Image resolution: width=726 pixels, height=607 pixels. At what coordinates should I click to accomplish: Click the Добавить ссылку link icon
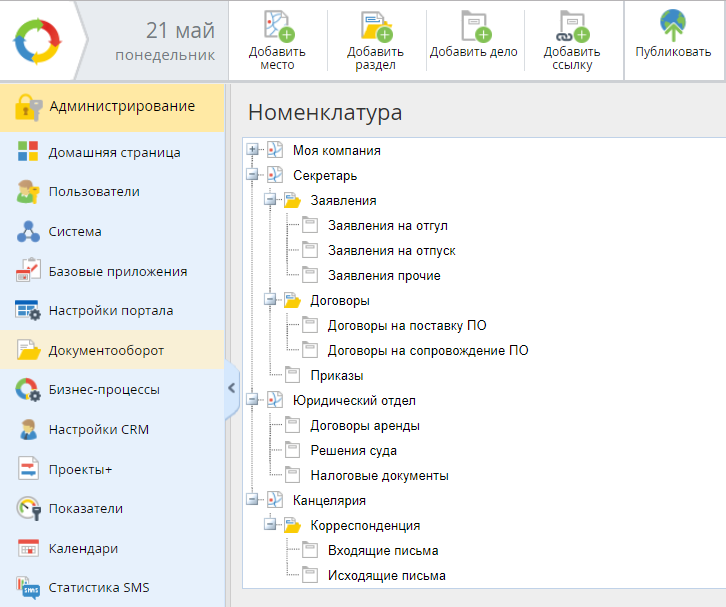click(573, 26)
